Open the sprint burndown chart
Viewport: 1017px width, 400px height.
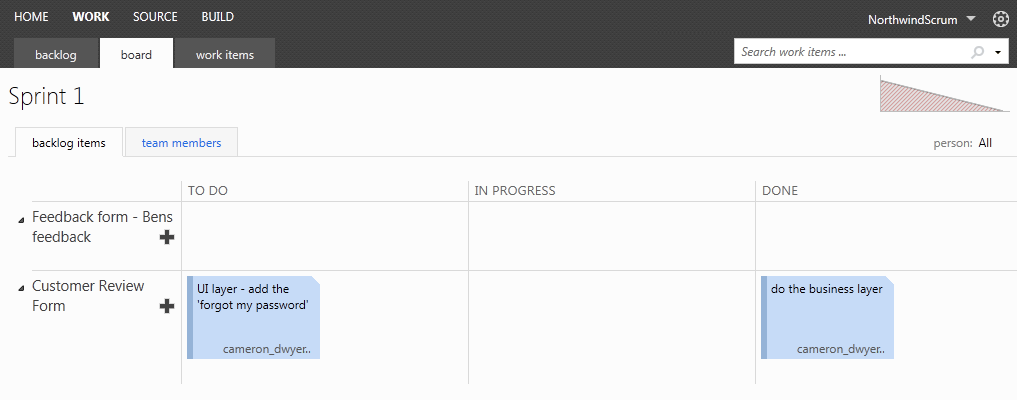coord(944,94)
